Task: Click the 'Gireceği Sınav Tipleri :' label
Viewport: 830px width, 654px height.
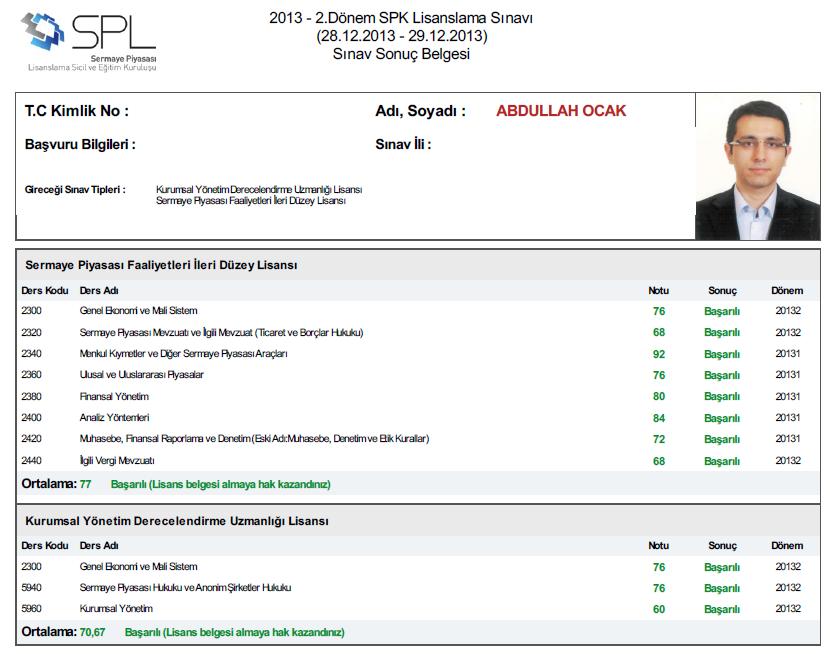Action: [75, 189]
